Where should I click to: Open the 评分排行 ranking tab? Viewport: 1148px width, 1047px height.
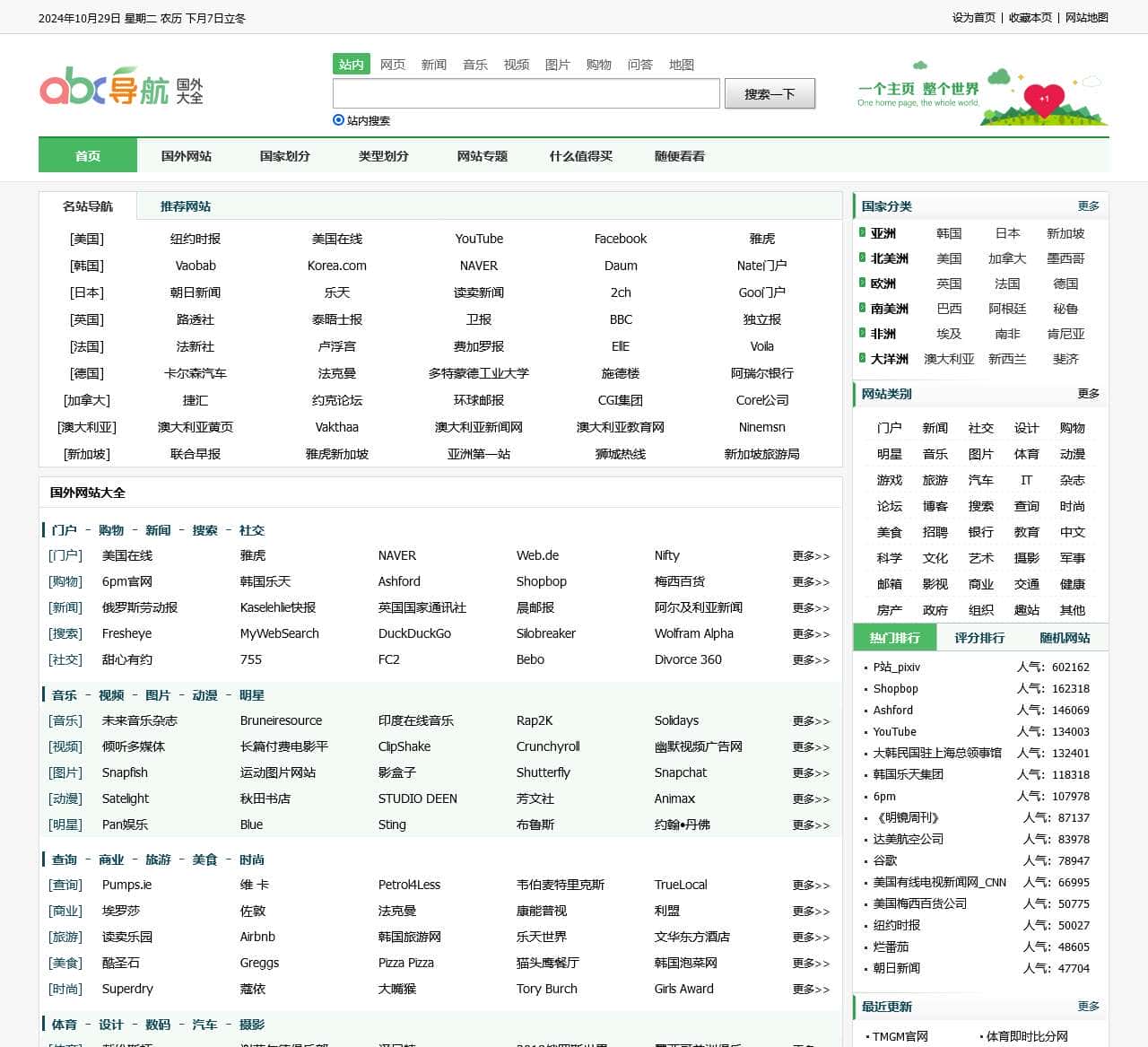(x=979, y=638)
